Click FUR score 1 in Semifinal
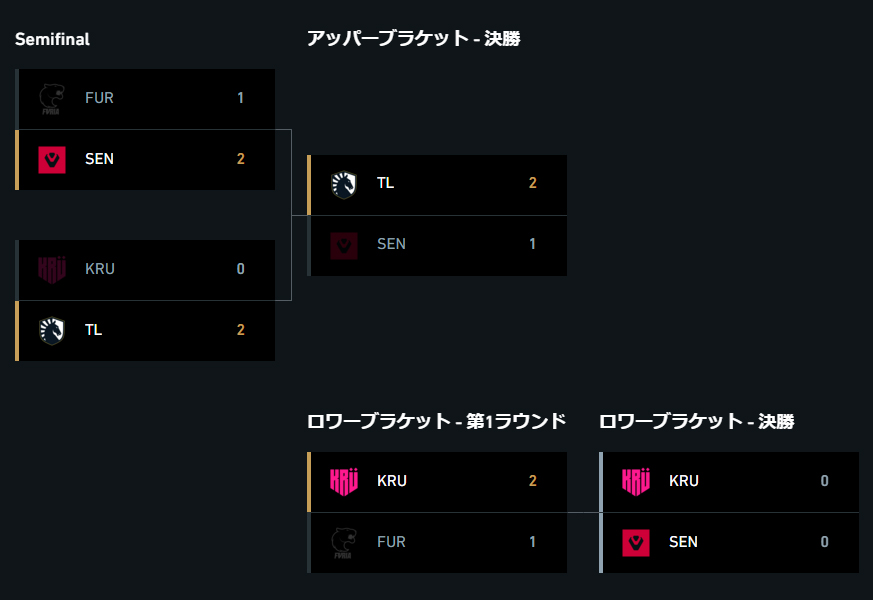This screenshot has width=873, height=600. click(x=241, y=98)
